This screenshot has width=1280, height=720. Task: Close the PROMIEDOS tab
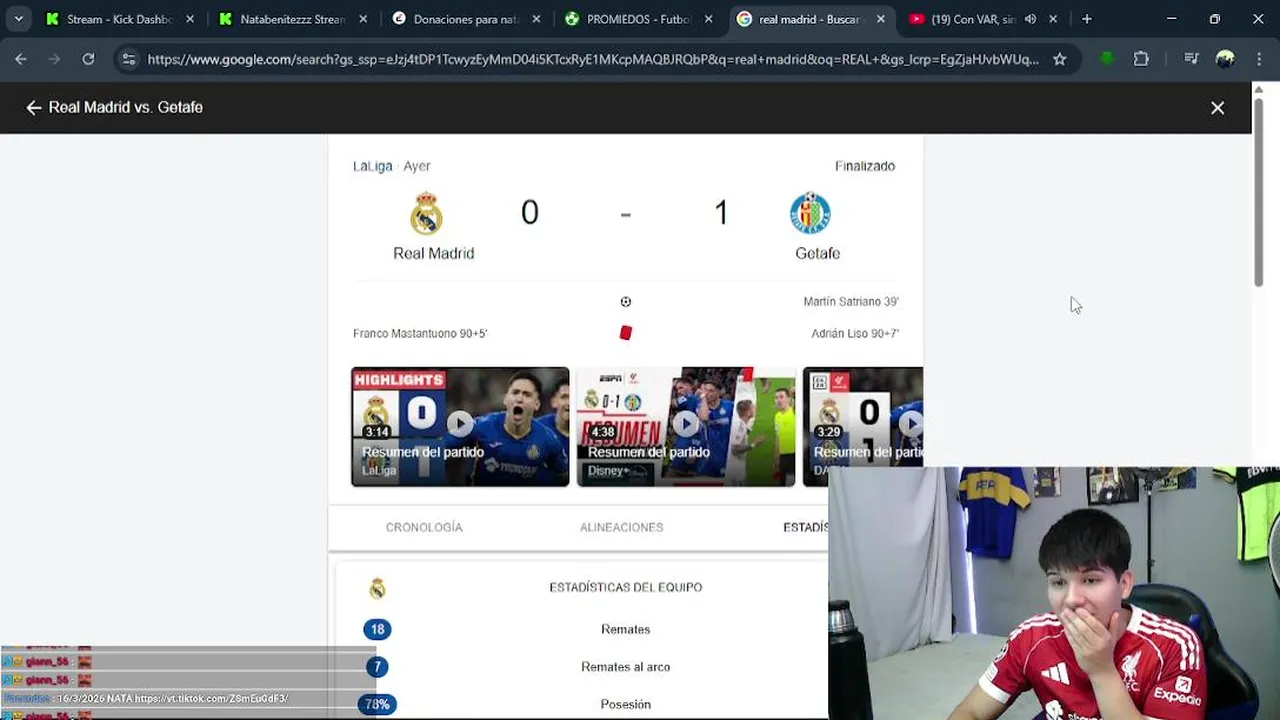point(709,19)
